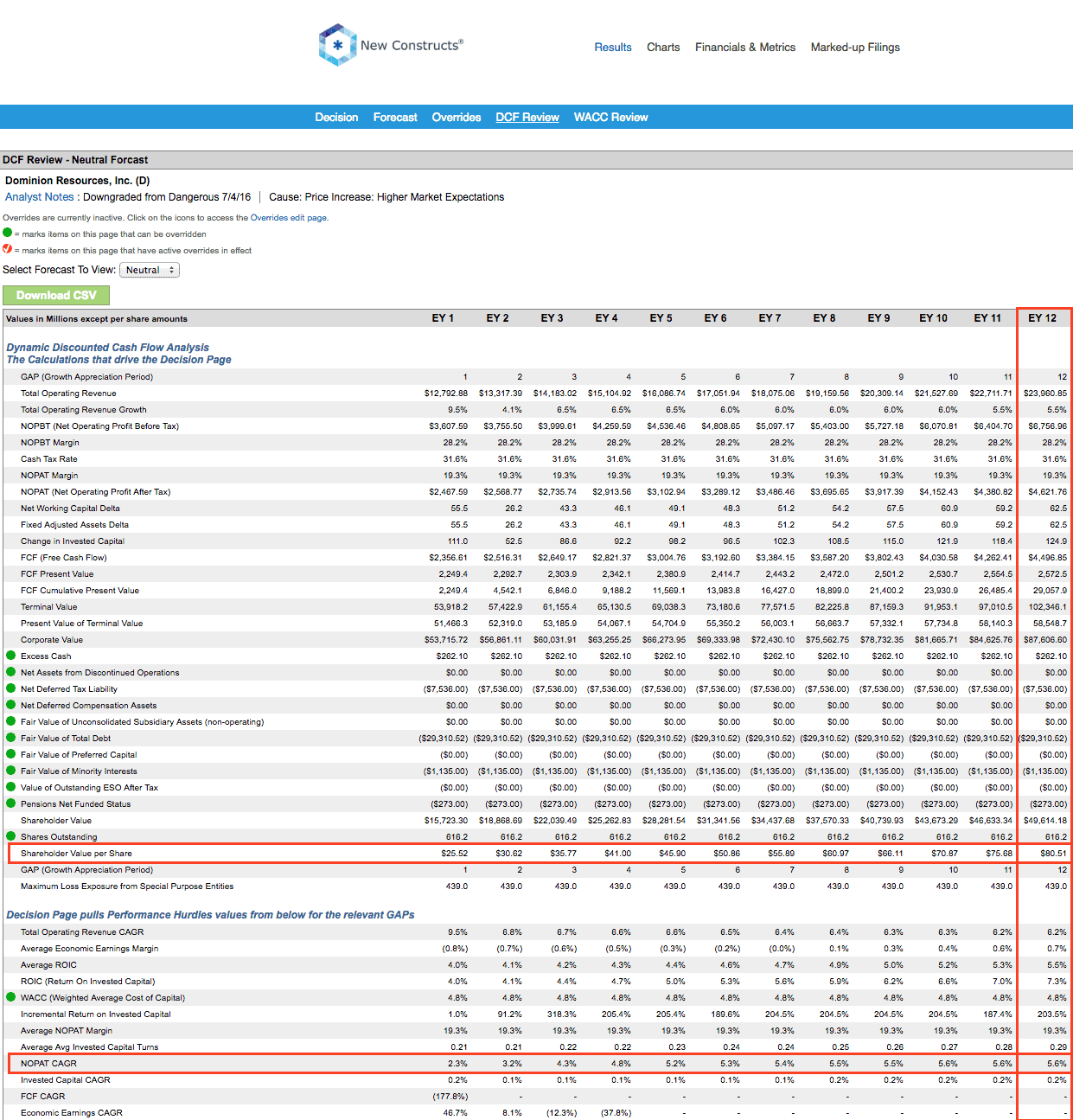Viewport: 1073px width, 1120px height.
Task: Select override dot for Value of Outstanding ESO After Tax
Action: tap(11, 787)
